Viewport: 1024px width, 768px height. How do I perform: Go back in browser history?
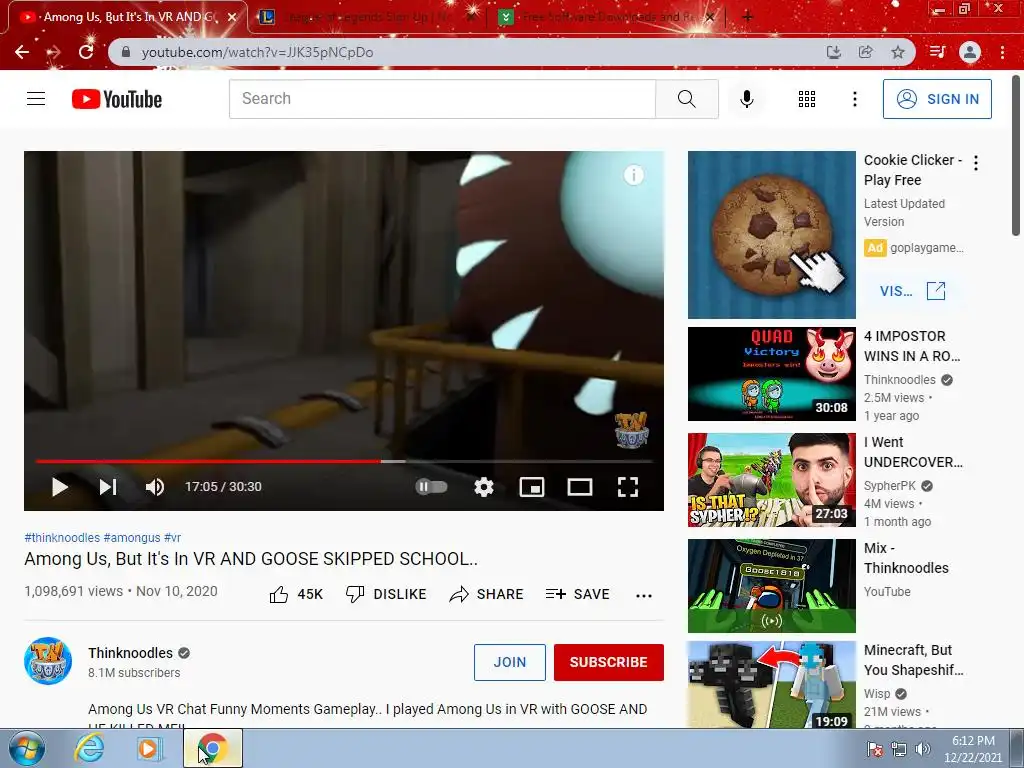click(x=22, y=52)
